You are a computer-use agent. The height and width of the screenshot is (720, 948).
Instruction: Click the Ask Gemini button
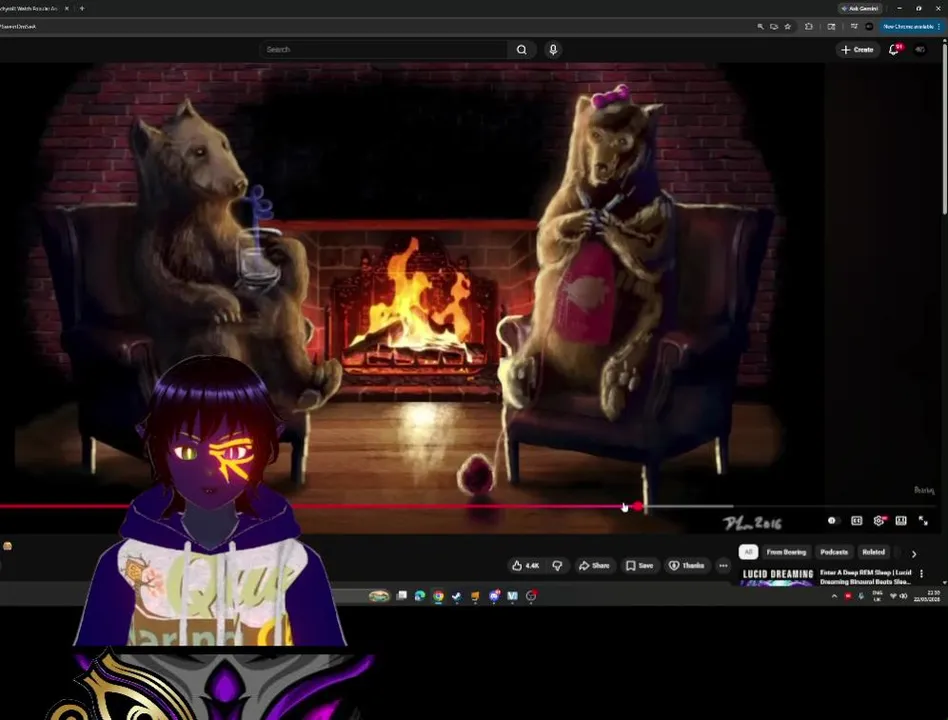[860, 8]
